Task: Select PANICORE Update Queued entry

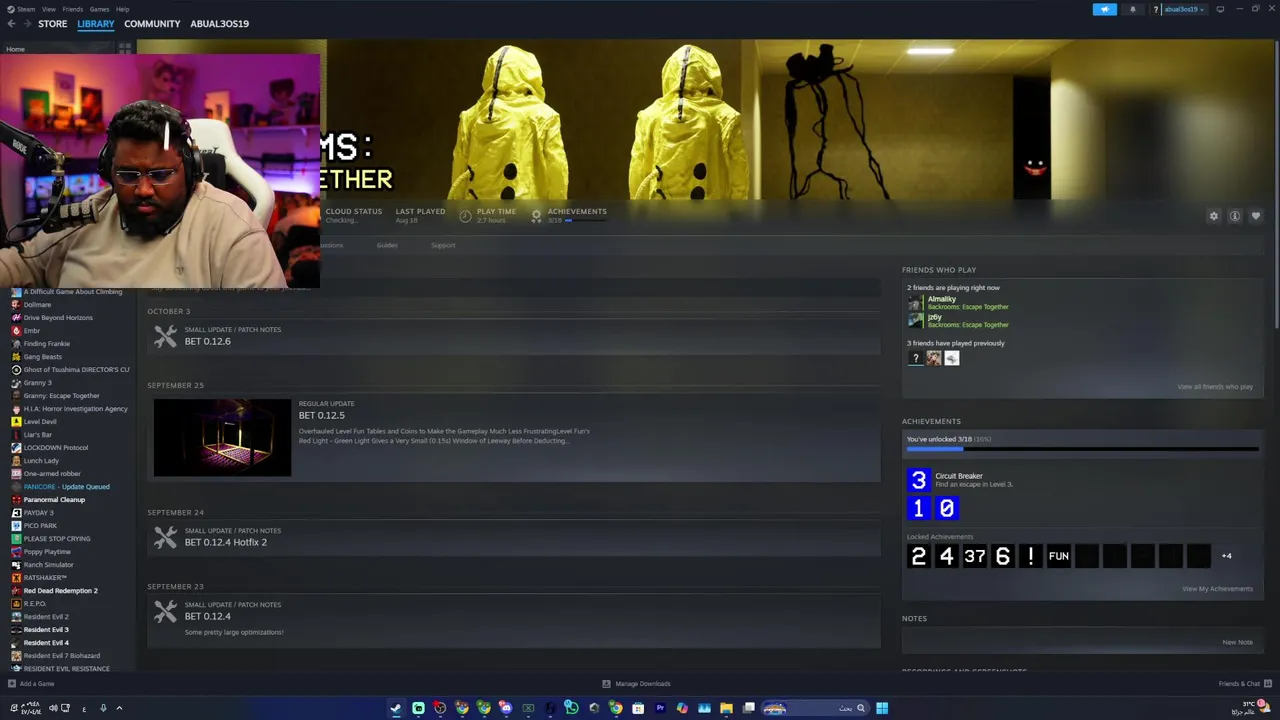Action: (x=67, y=487)
